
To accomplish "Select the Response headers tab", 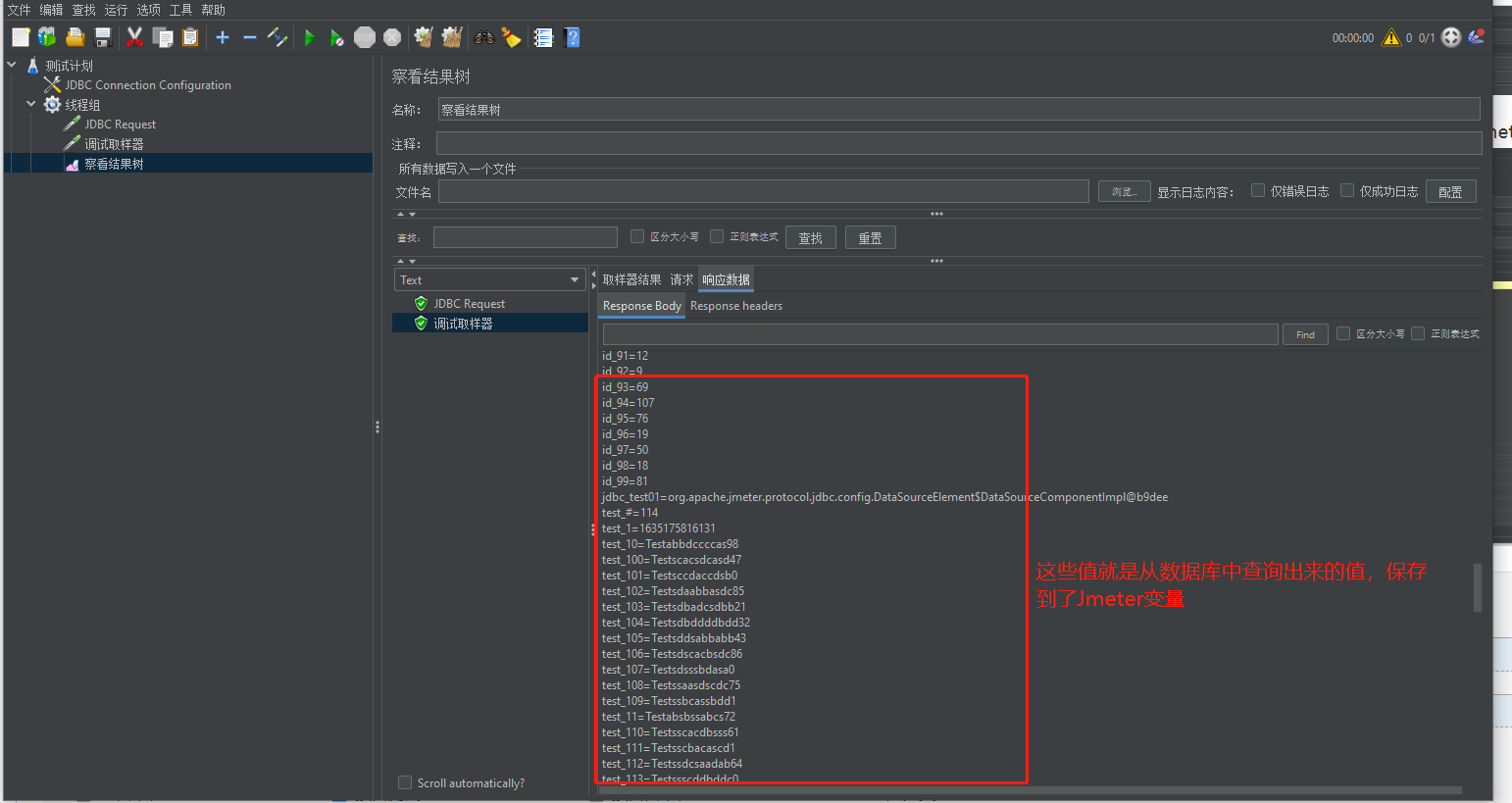I will pyautogui.click(x=736, y=306).
